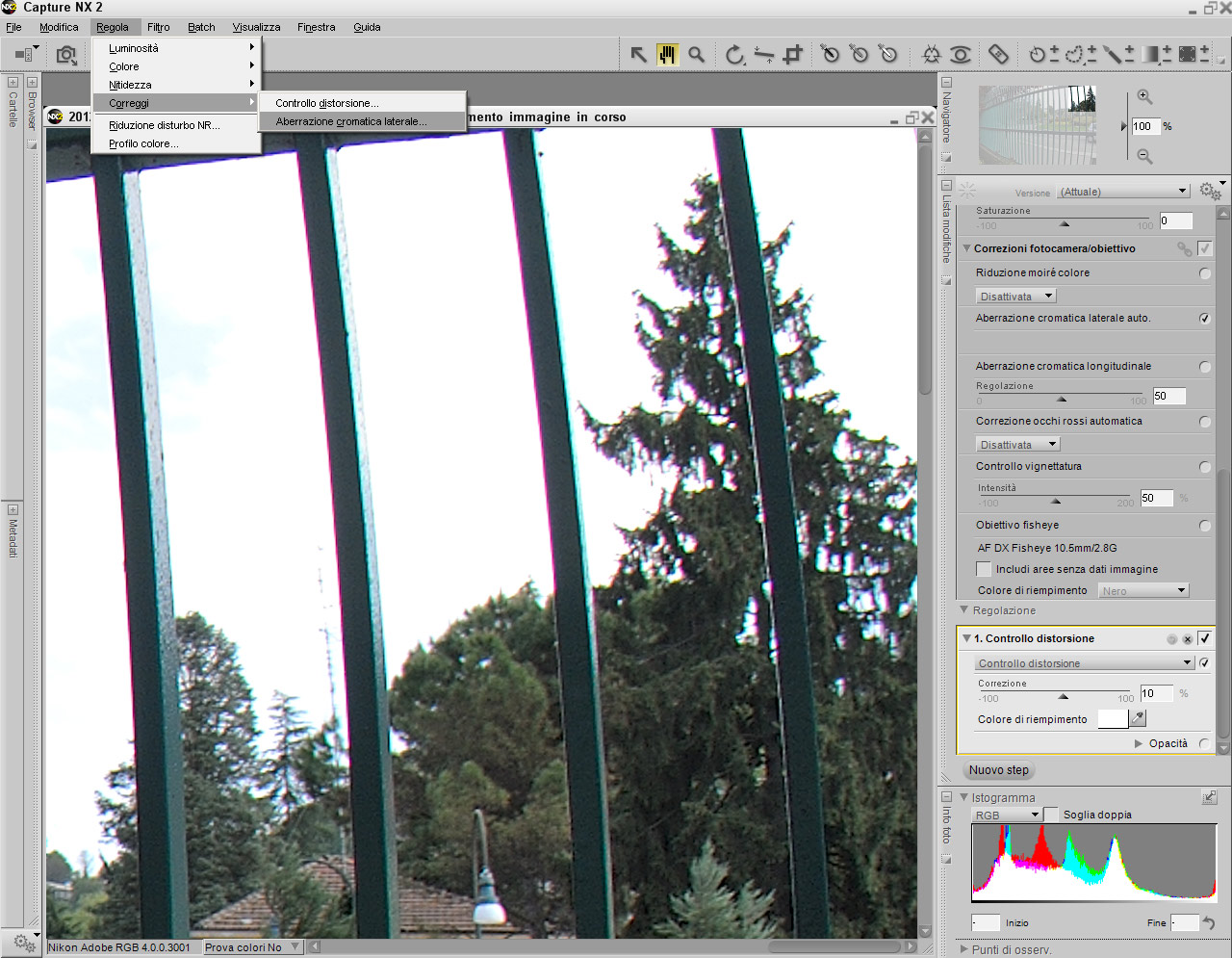Click the camera capture icon in toolbar
The height and width of the screenshot is (958, 1232).
66,55
